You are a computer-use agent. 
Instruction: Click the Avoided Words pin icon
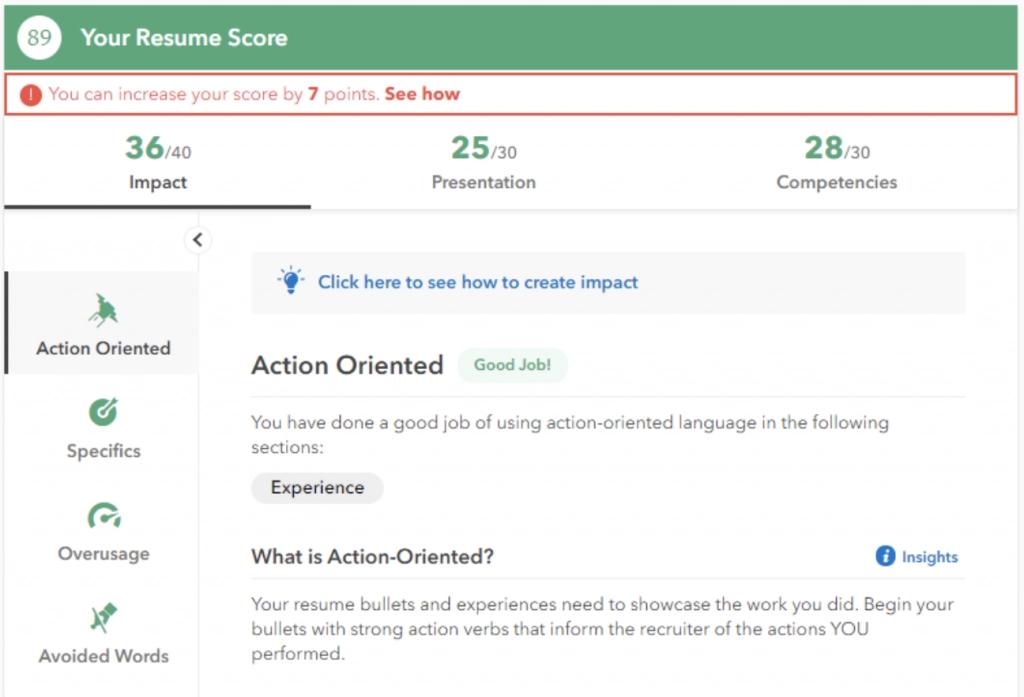pos(103,617)
